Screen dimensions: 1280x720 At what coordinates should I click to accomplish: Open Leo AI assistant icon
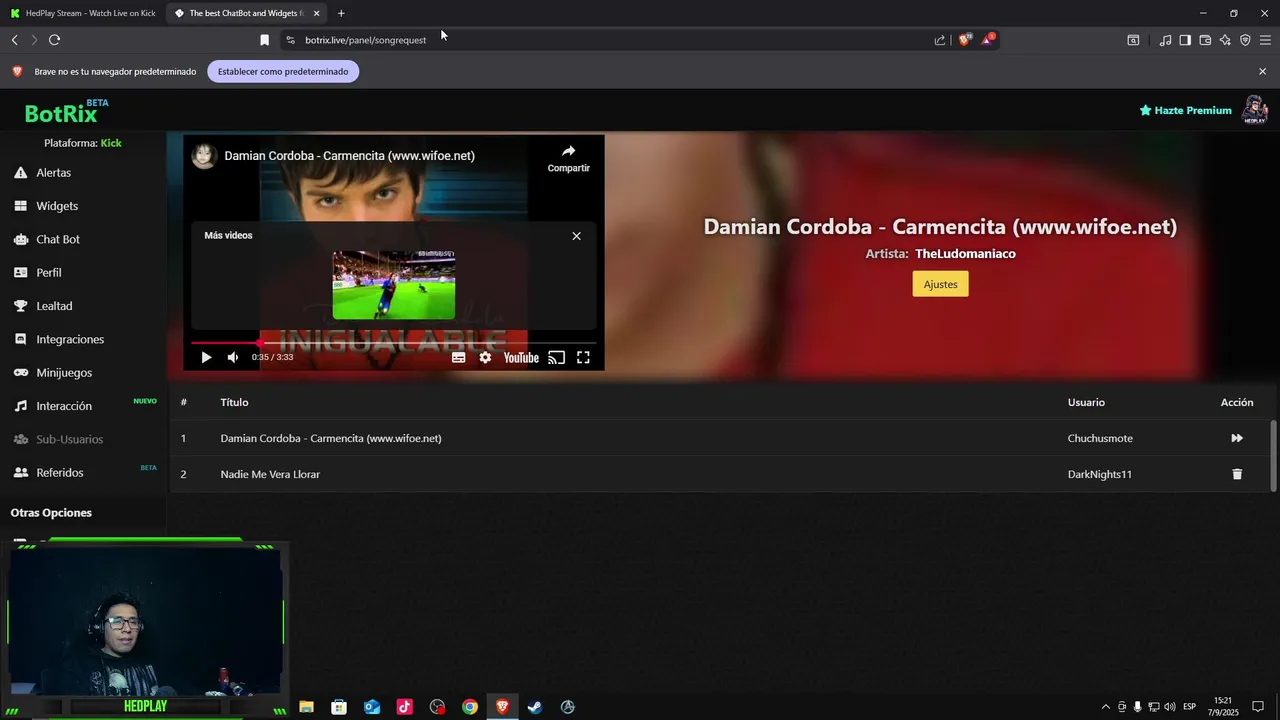[1225, 40]
